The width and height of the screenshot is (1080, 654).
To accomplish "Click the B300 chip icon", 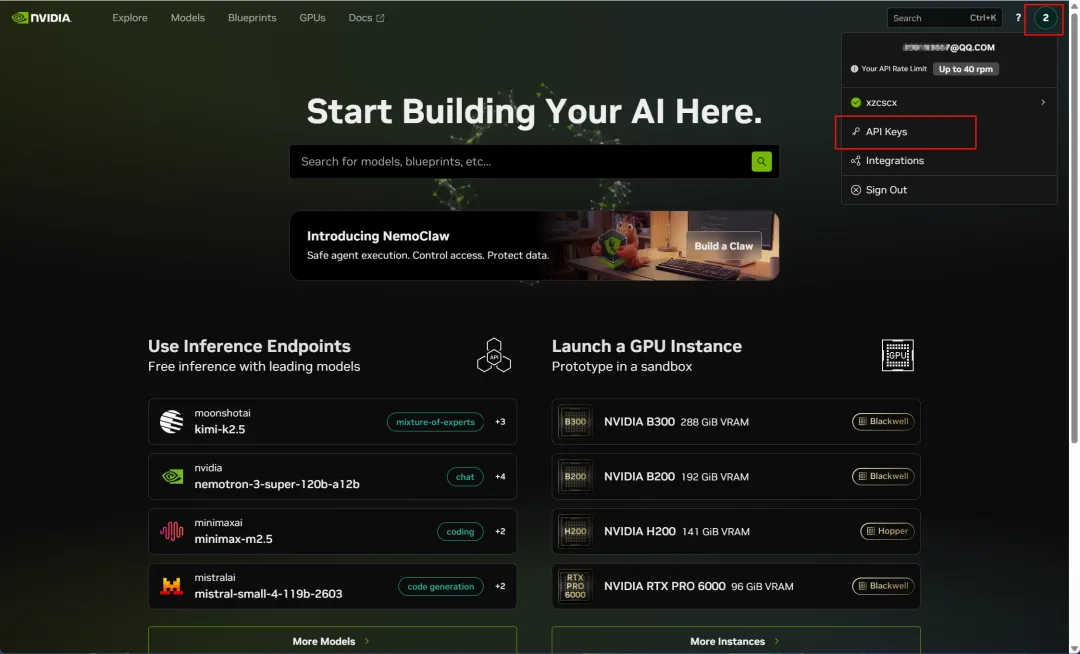I will [575, 421].
